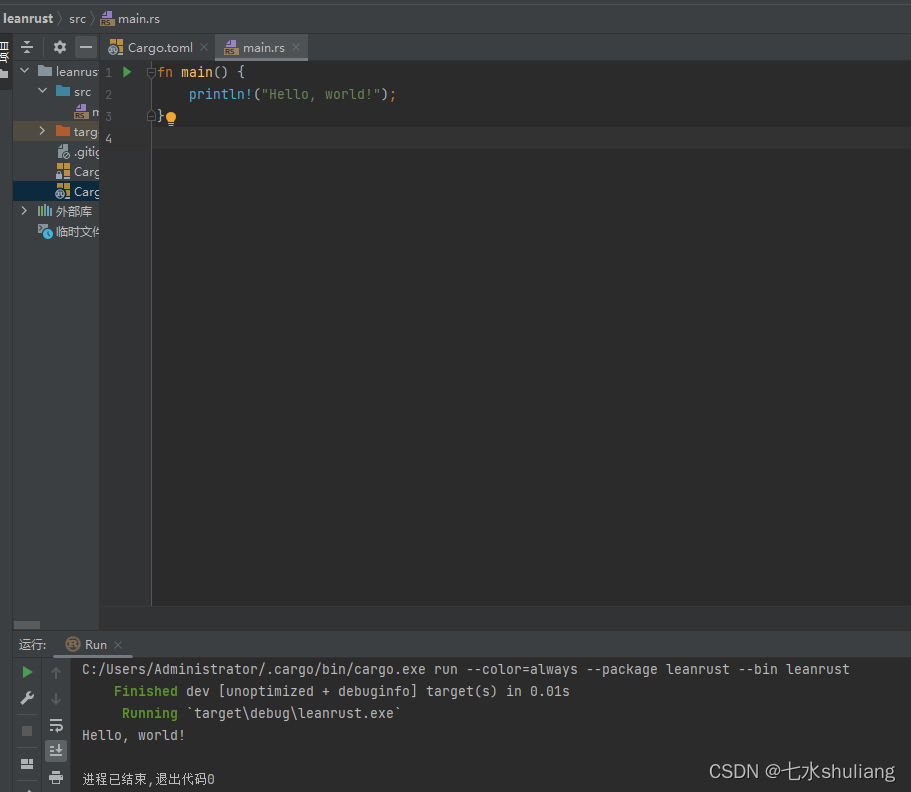The width and height of the screenshot is (911, 792).
Task: Close the main.rs tab
Action: [x=296, y=47]
